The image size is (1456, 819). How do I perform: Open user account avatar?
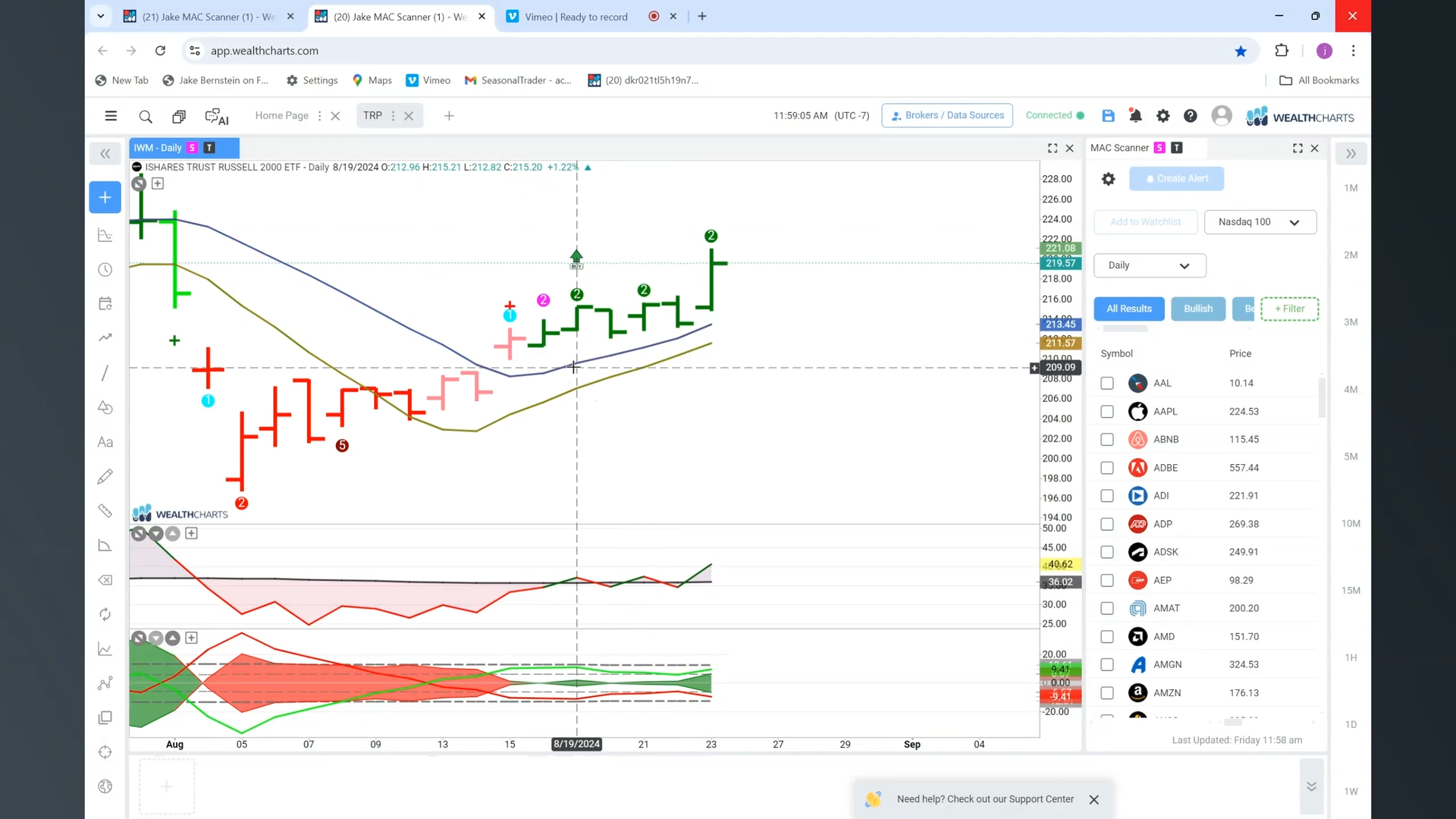[1222, 116]
